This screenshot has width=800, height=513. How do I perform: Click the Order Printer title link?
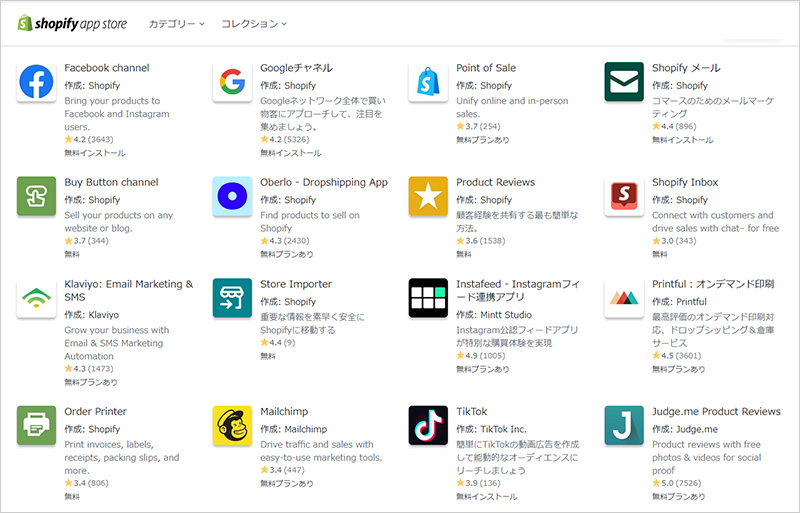point(95,411)
